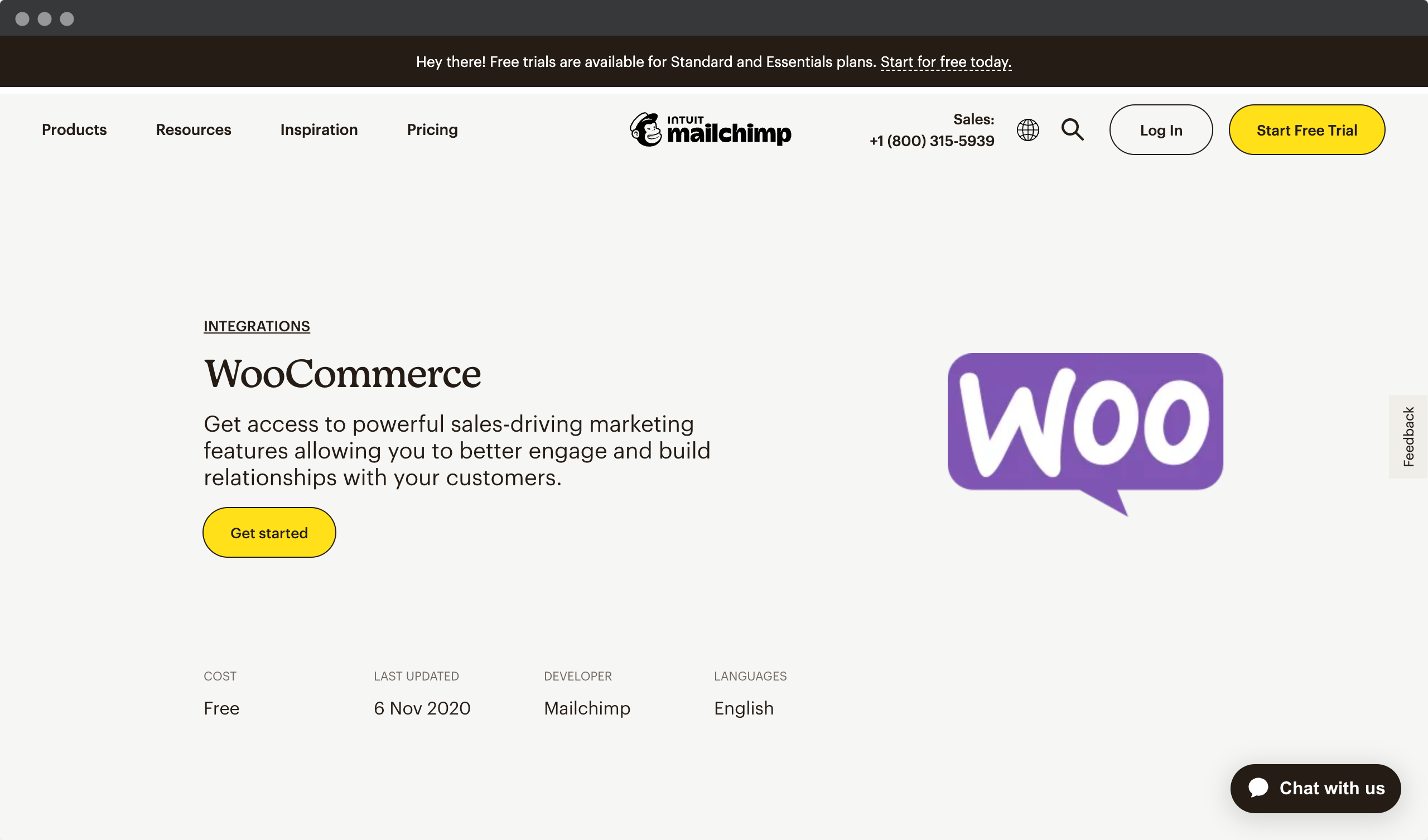Click the 'Start Free Trial' button

(1306, 130)
